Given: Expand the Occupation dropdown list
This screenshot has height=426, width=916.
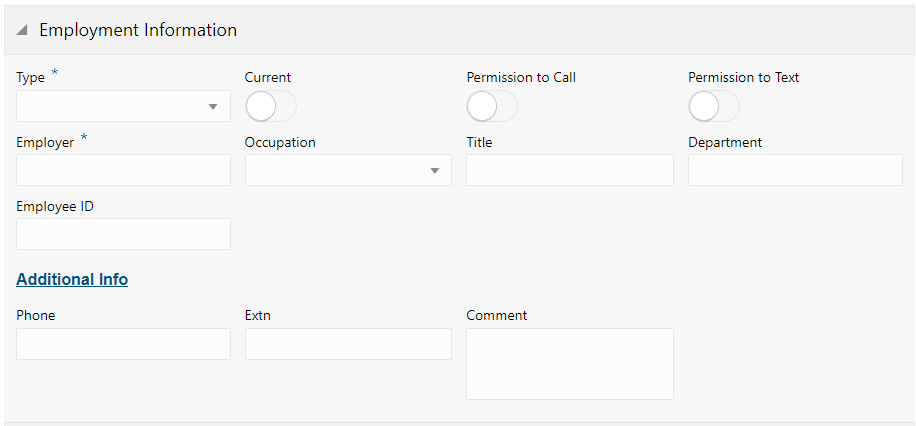Looking at the screenshot, I should [434, 171].
